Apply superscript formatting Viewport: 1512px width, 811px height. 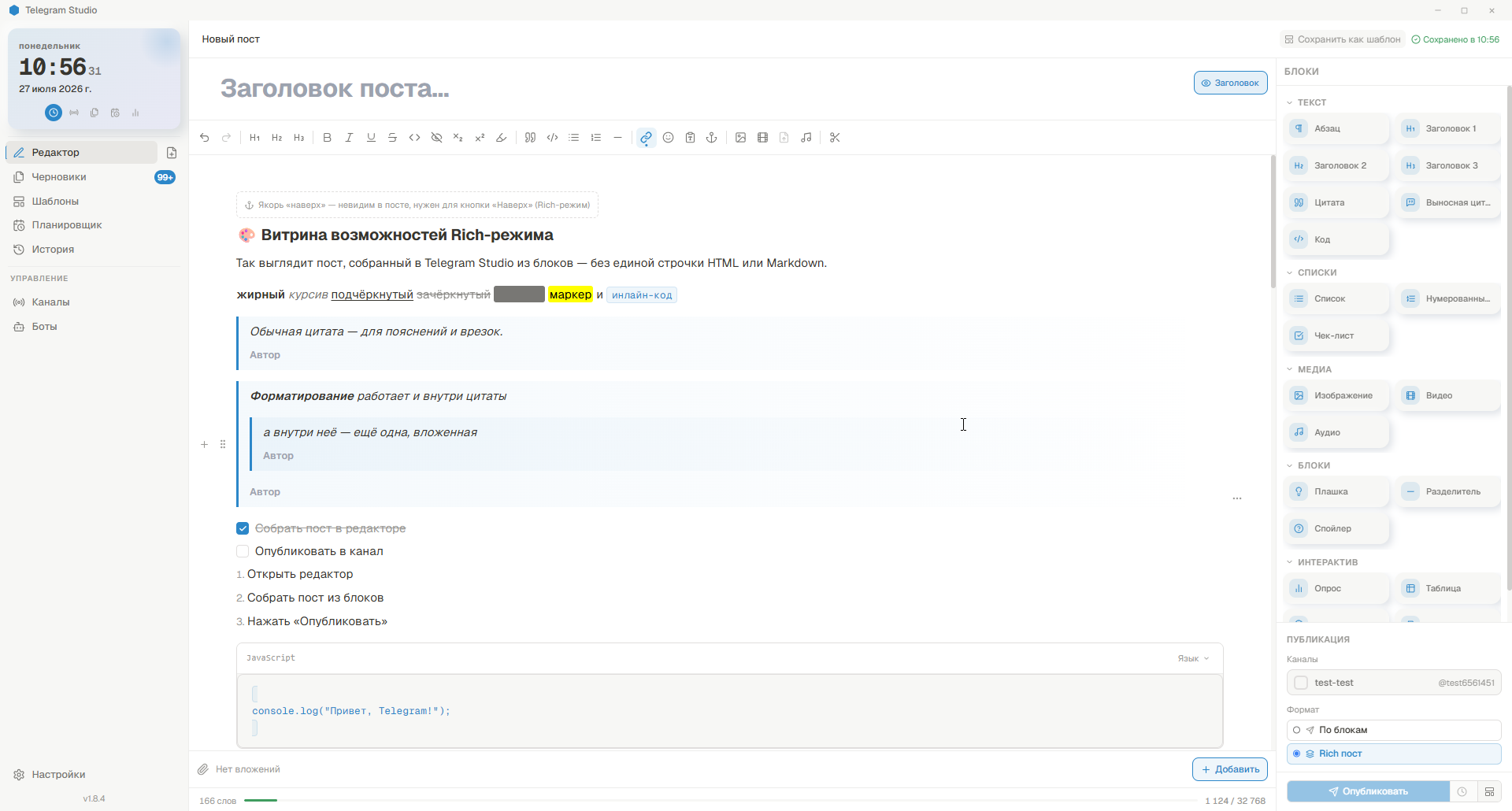pos(480,138)
